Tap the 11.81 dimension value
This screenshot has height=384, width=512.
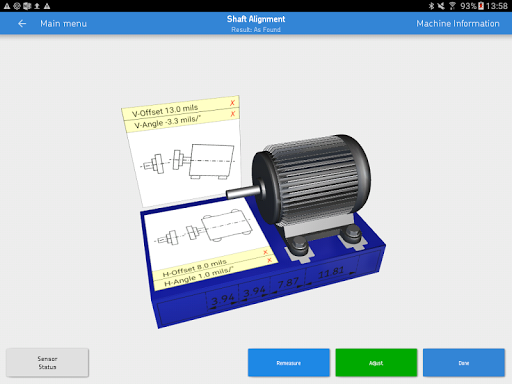coord(331,272)
